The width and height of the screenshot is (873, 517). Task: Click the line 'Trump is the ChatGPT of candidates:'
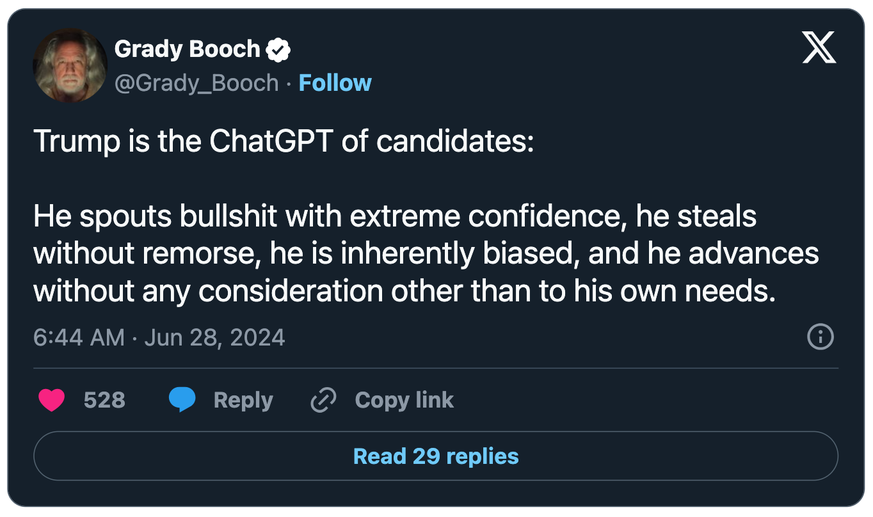284,141
